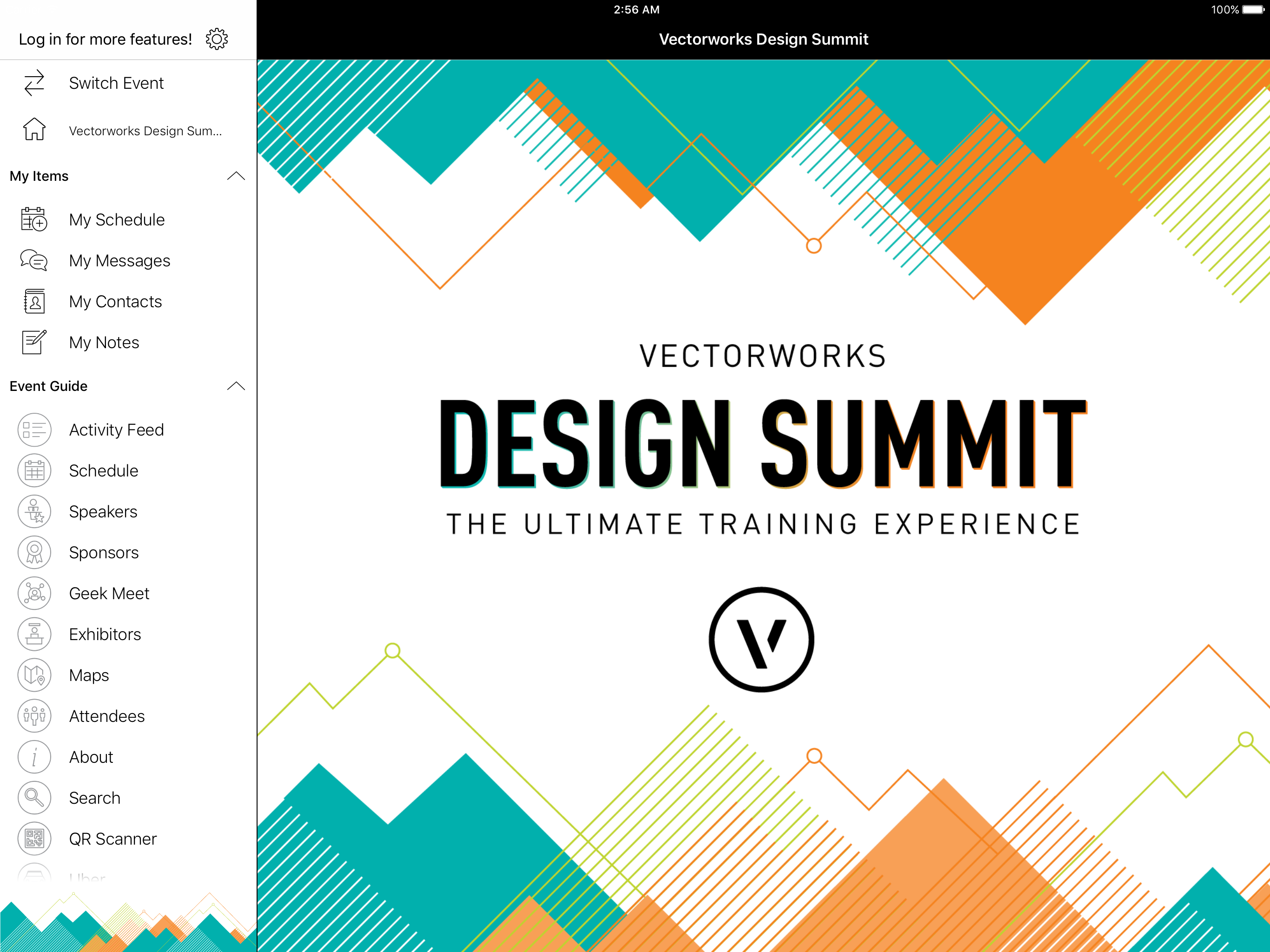The height and width of the screenshot is (952, 1270).
Task: Click the Vectorworks V logo on banner
Action: [761, 639]
